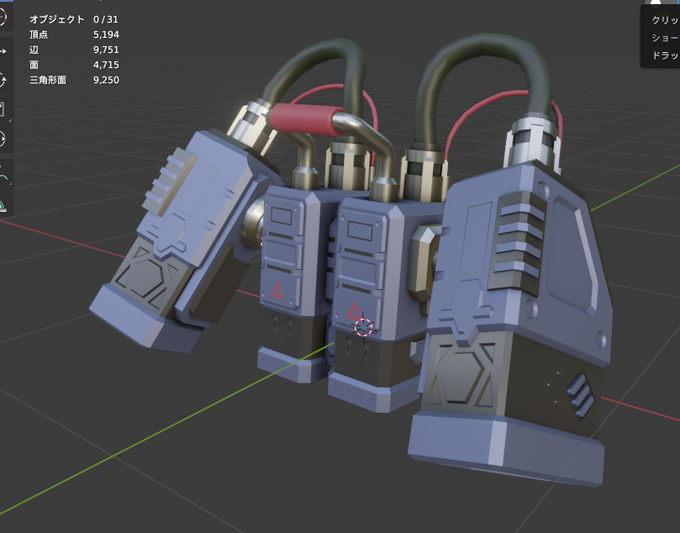Screen dimensions: 680x533
Task: Select the Rotate tool icon
Action: (3, 80)
